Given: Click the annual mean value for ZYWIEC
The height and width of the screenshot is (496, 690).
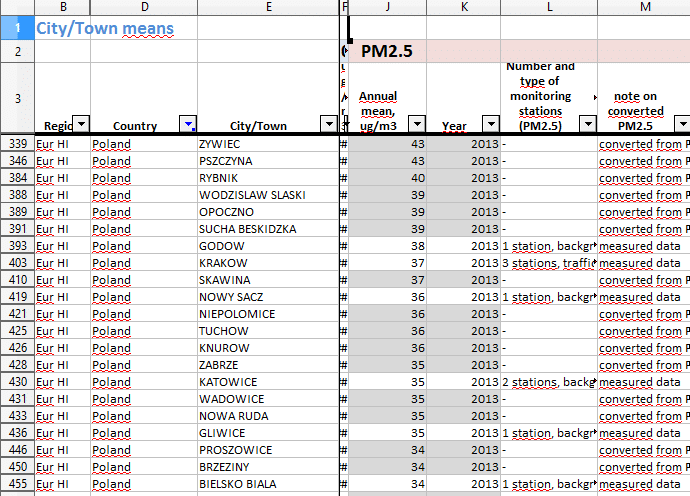Looking at the screenshot, I should pyautogui.click(x=387, y=144).
